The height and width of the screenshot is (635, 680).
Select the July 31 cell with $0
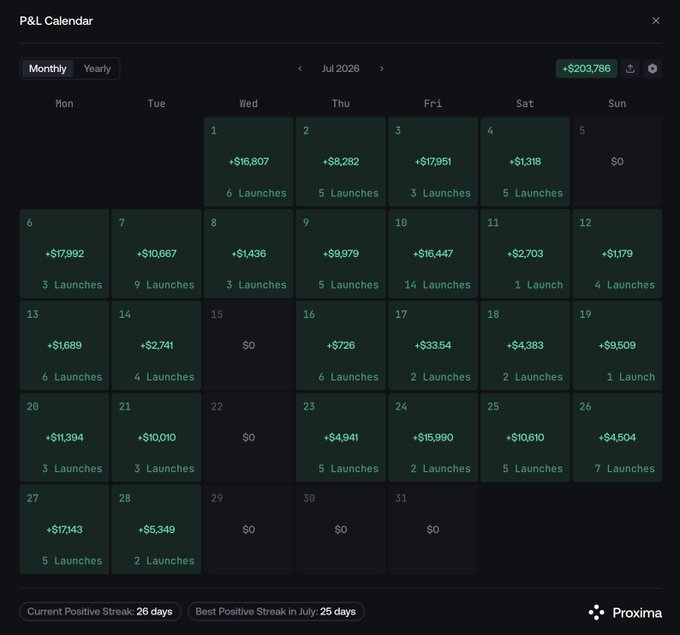pyautogui.click(x=433, y=530)
